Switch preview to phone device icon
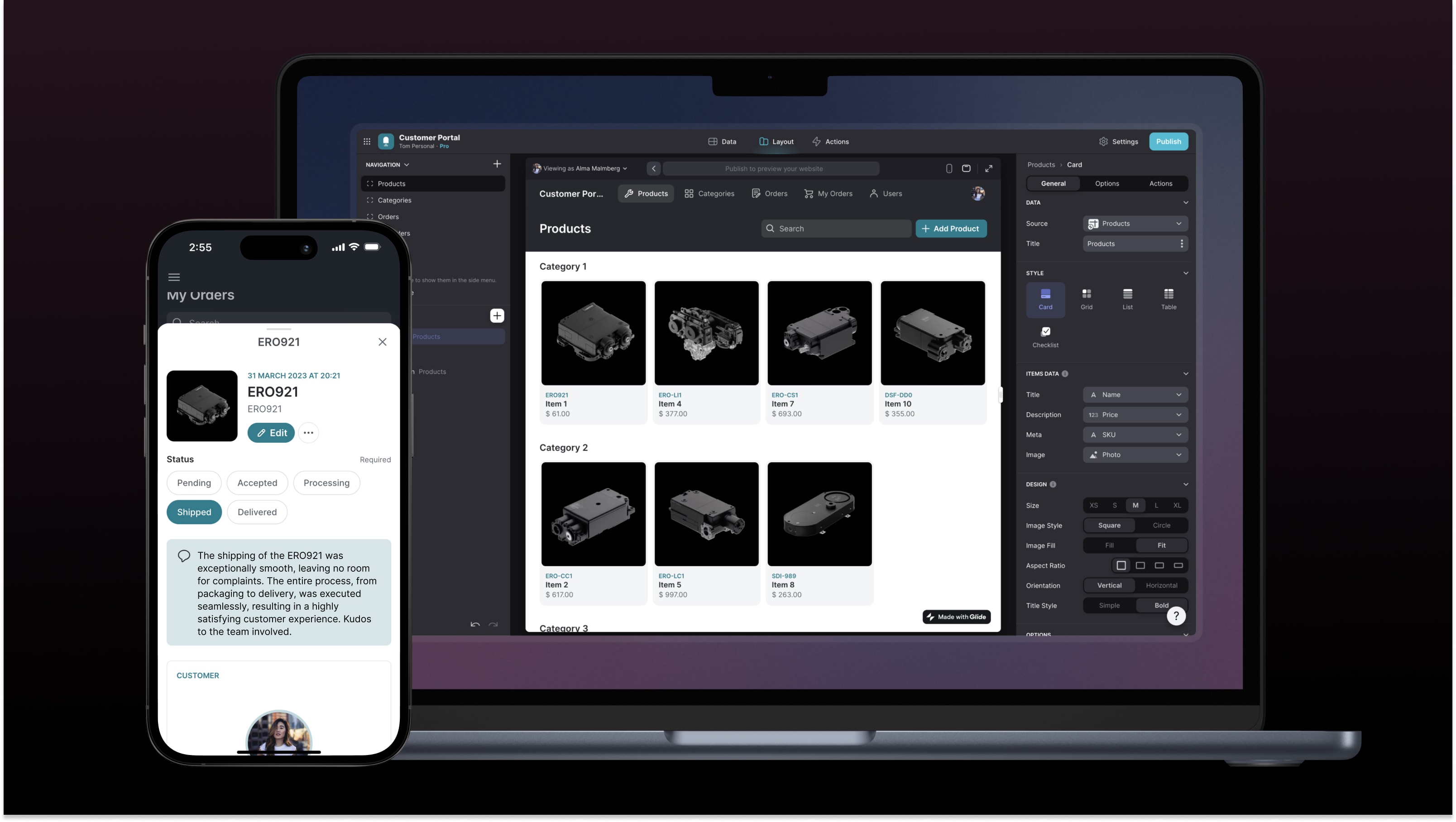The image size is (1456, 822). tap(949, 168)
